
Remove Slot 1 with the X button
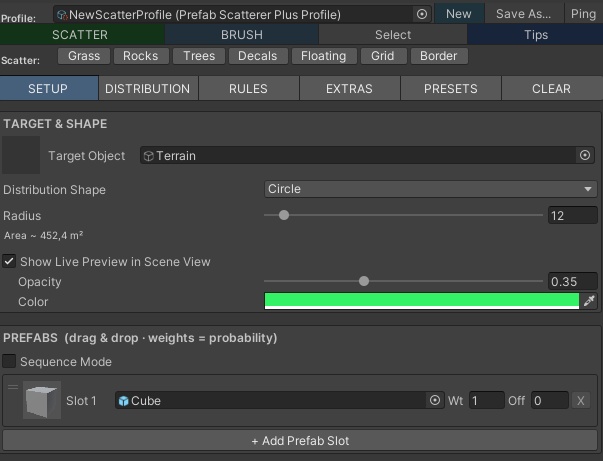coord(581,401)
